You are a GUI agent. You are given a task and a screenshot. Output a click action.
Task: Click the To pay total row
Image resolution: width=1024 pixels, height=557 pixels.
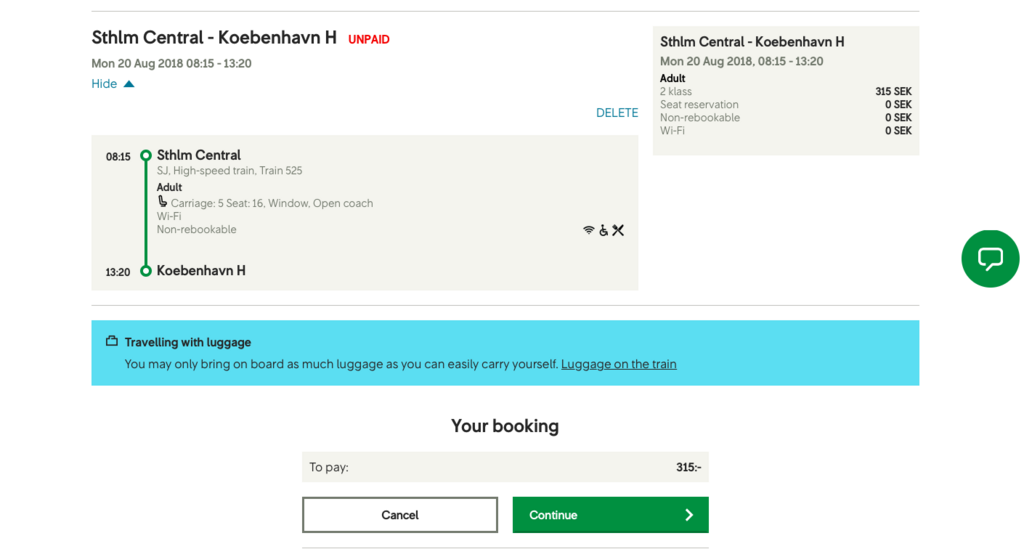coord(505,468)
